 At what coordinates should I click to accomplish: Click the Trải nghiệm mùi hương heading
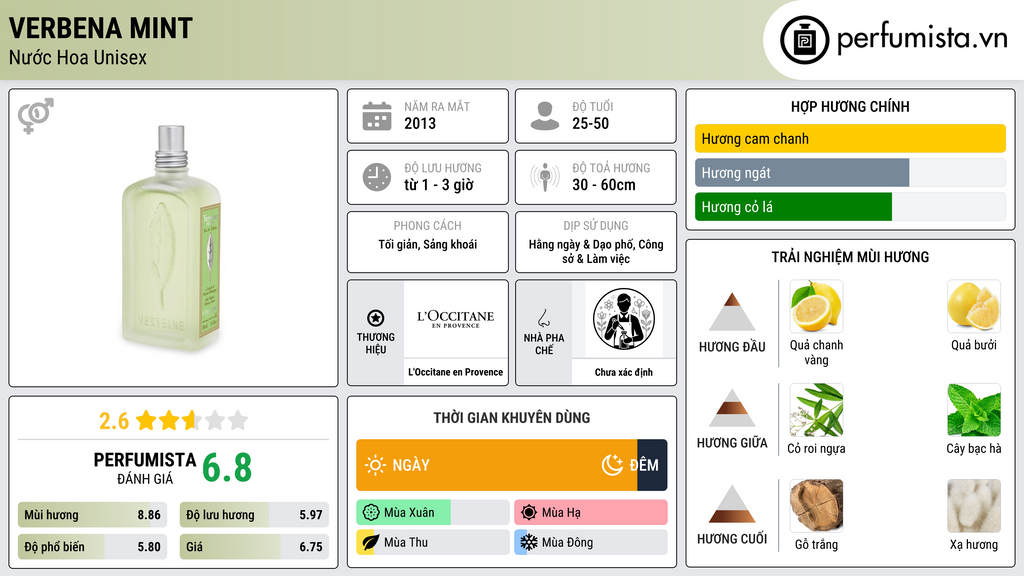coord(850,257)
